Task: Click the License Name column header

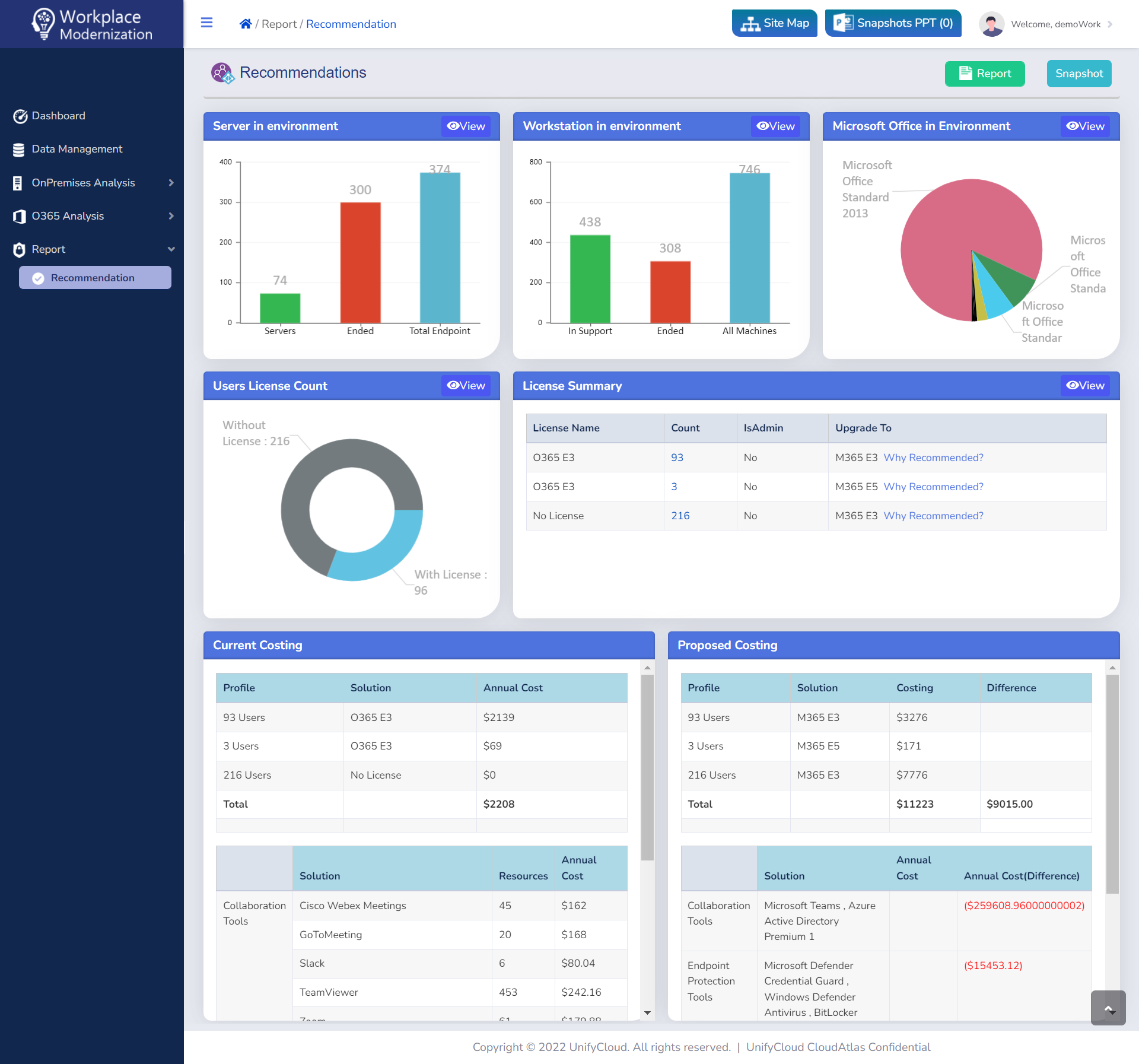Action: (595, 428)
